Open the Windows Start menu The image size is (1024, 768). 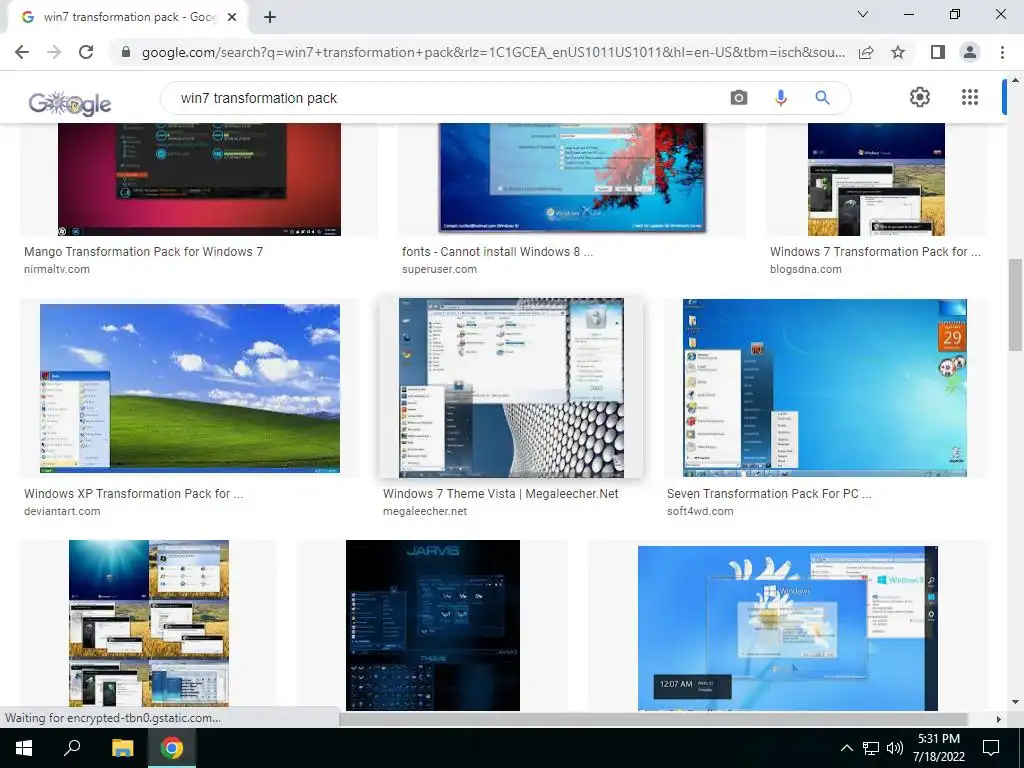[x=24, y=748]
